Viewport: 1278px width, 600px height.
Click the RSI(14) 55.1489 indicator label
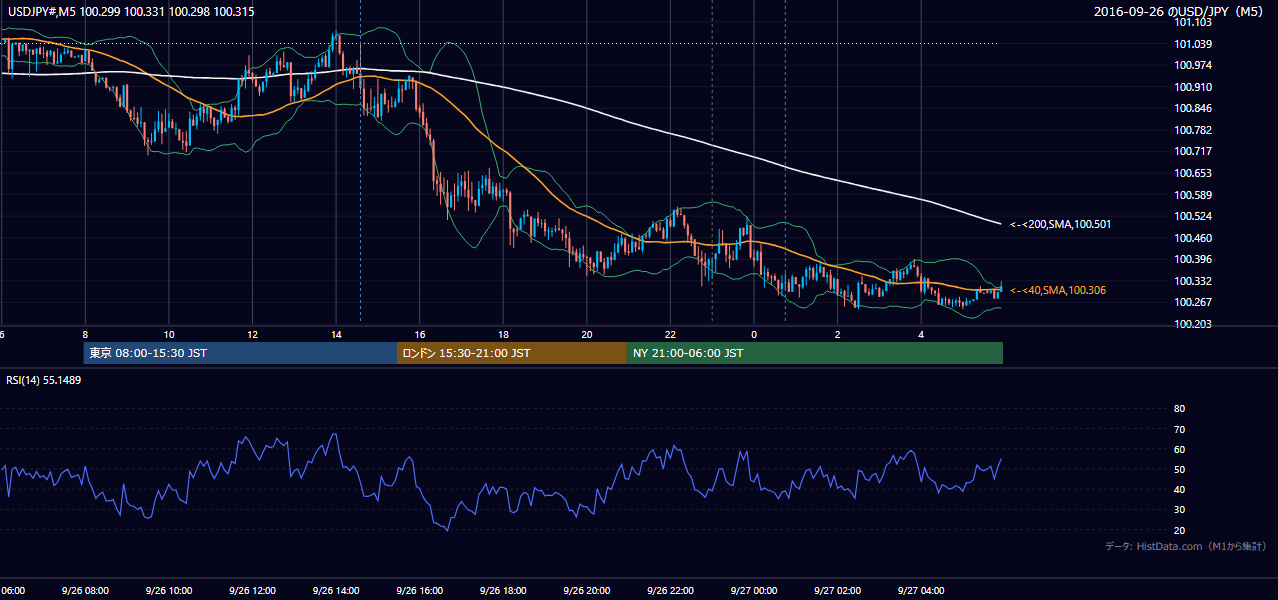pos(43,381)
